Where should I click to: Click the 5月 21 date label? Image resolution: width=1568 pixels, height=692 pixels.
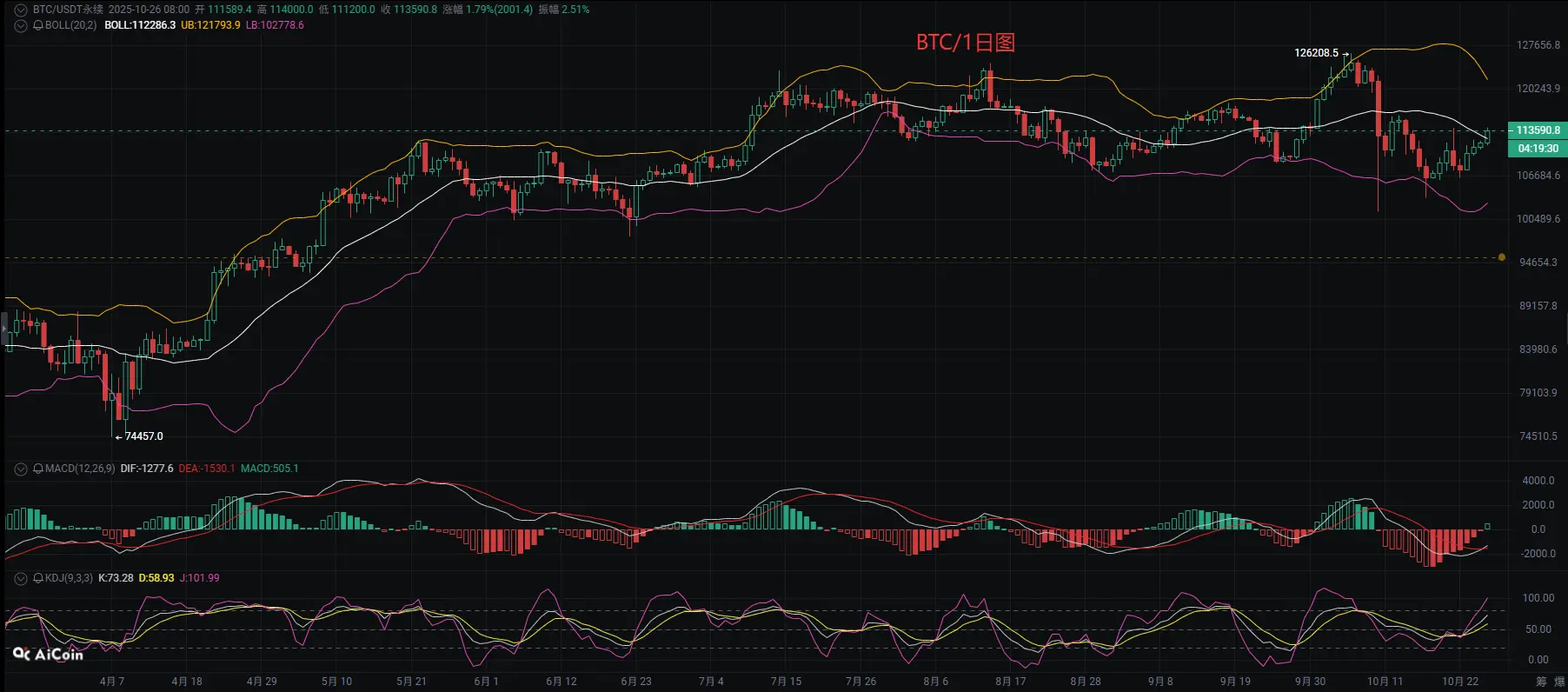point(411,682)
